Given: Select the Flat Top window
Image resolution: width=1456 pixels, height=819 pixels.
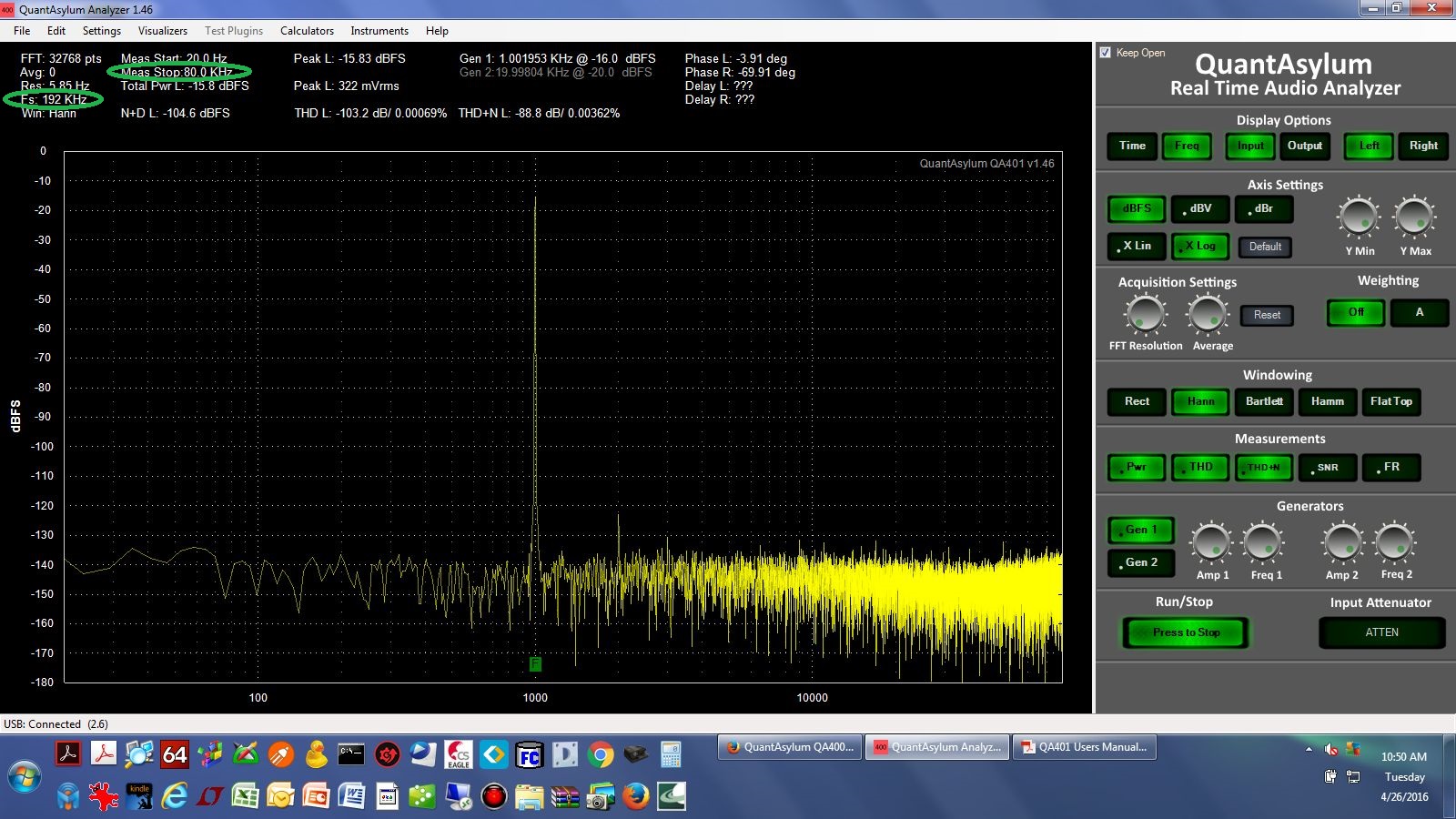Looking at the screenshot, I should point(1390,401).
